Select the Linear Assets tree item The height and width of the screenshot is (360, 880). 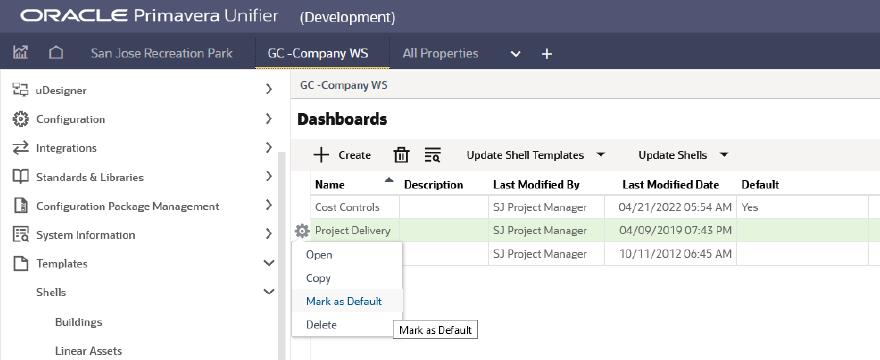88,351
